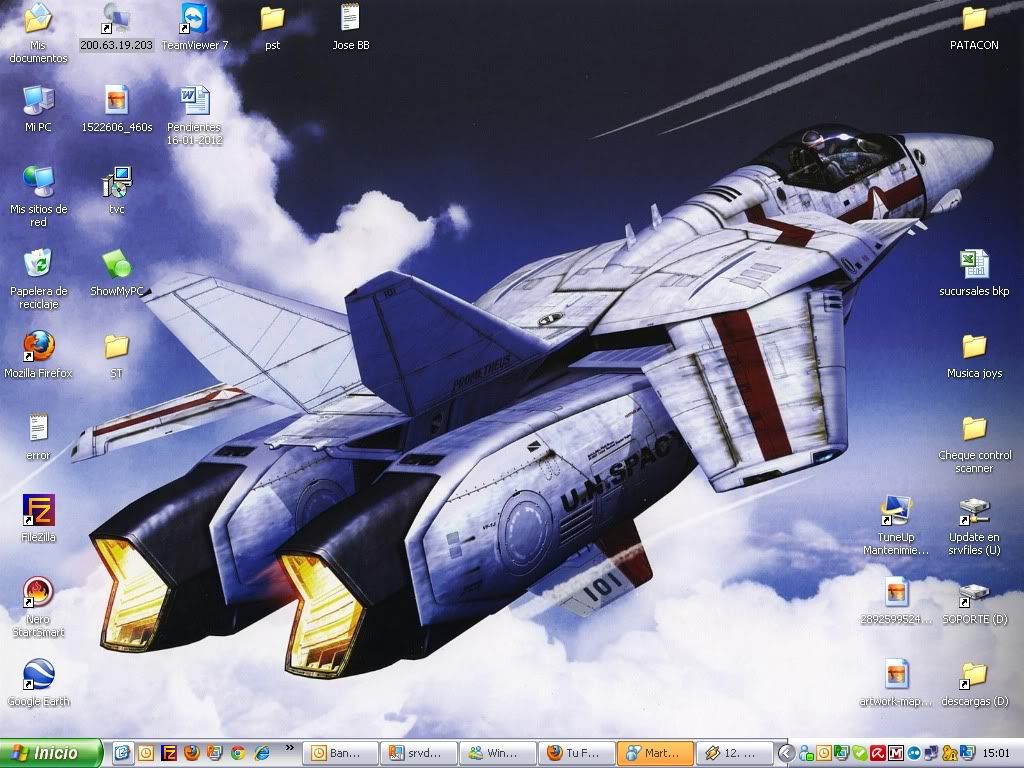Open the Mozilla Firefox desktop icon
The image size is (1024, 768).
coord(39,346)
